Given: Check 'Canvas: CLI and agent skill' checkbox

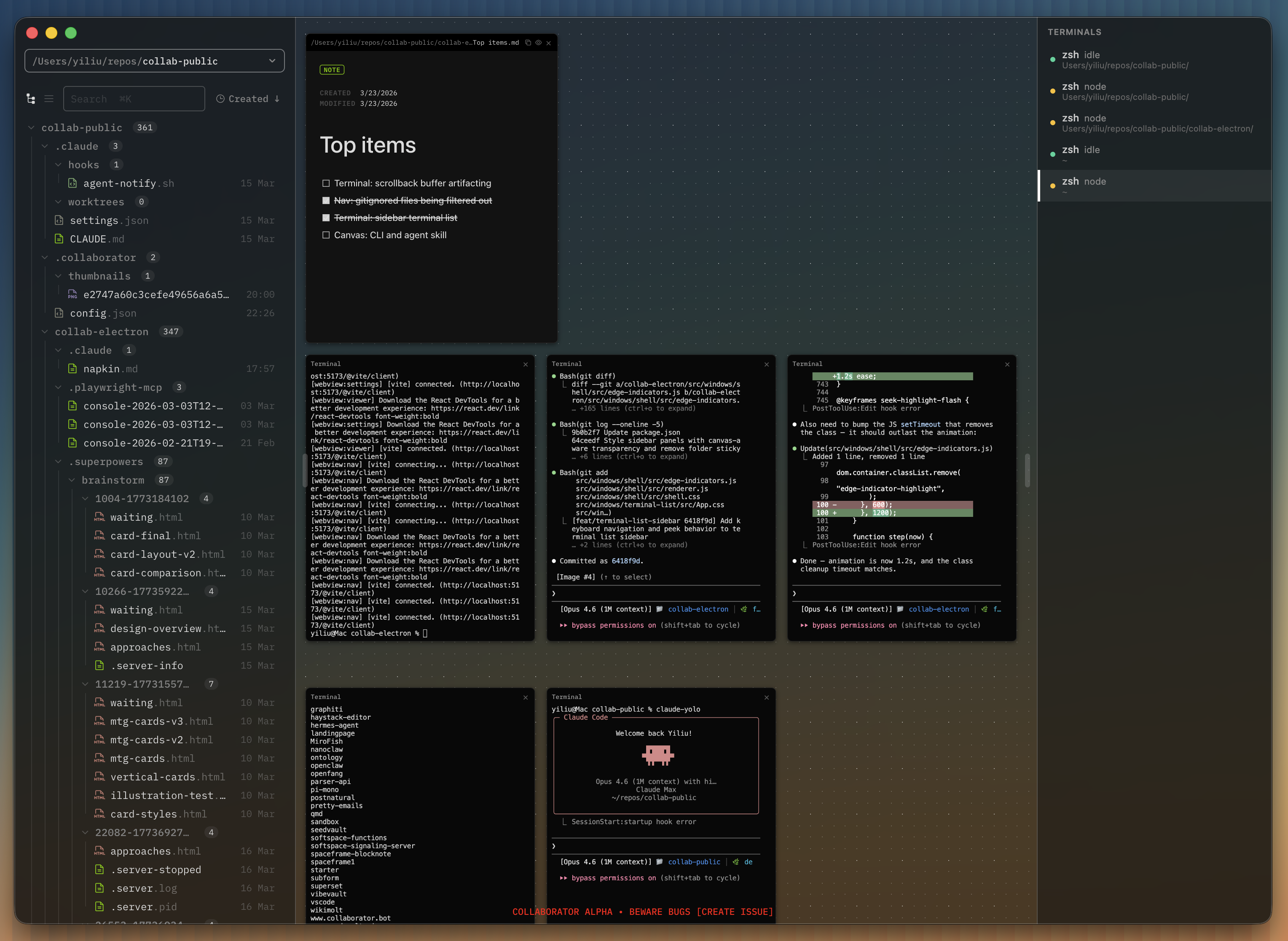Looking at the screenshot, I should (x=326, y=235).
